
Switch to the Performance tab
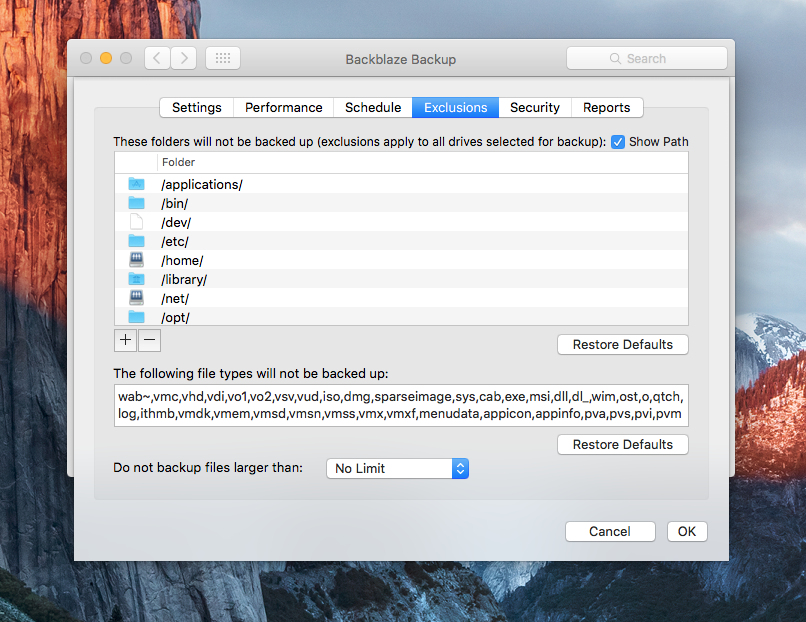[283, 107]
